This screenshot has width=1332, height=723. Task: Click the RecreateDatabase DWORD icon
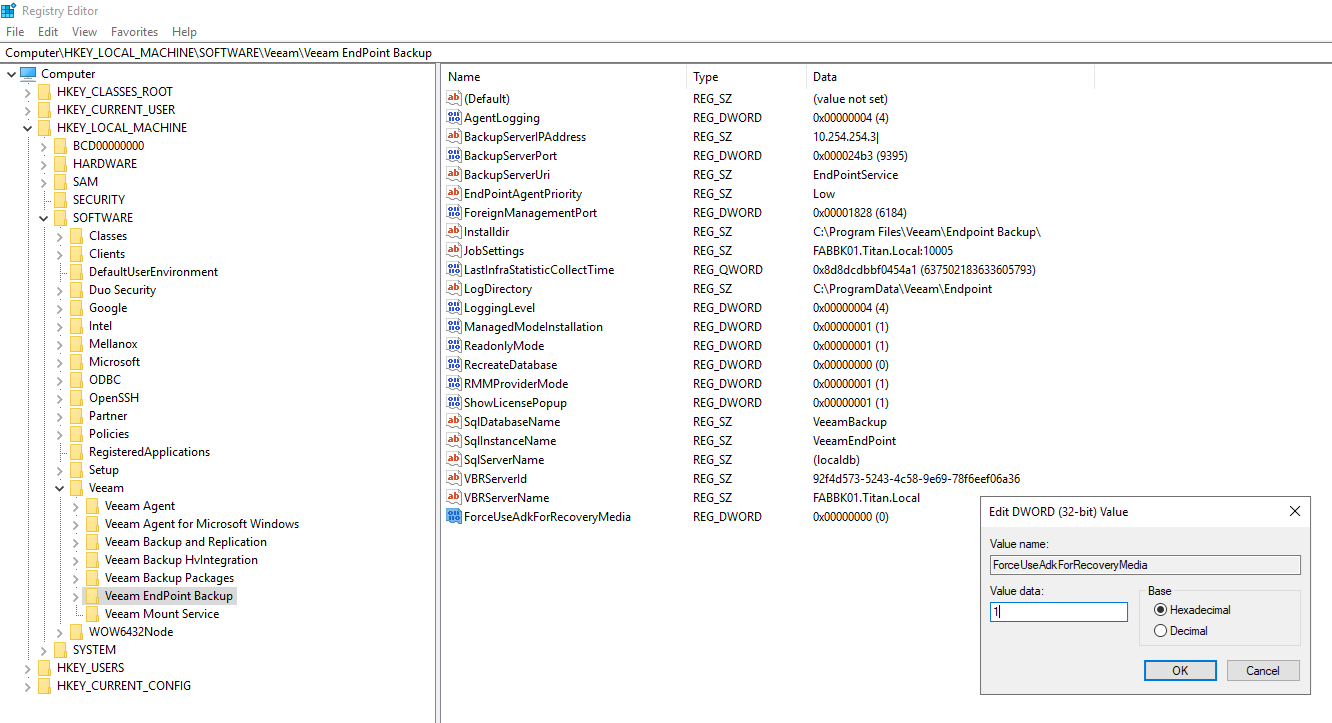(x=453, y=365)
